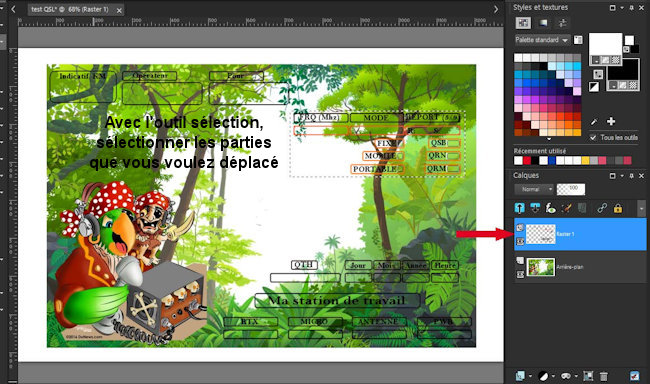
Task: Open Styles et textures panel options arrow
Action: (x=622, y=8)
